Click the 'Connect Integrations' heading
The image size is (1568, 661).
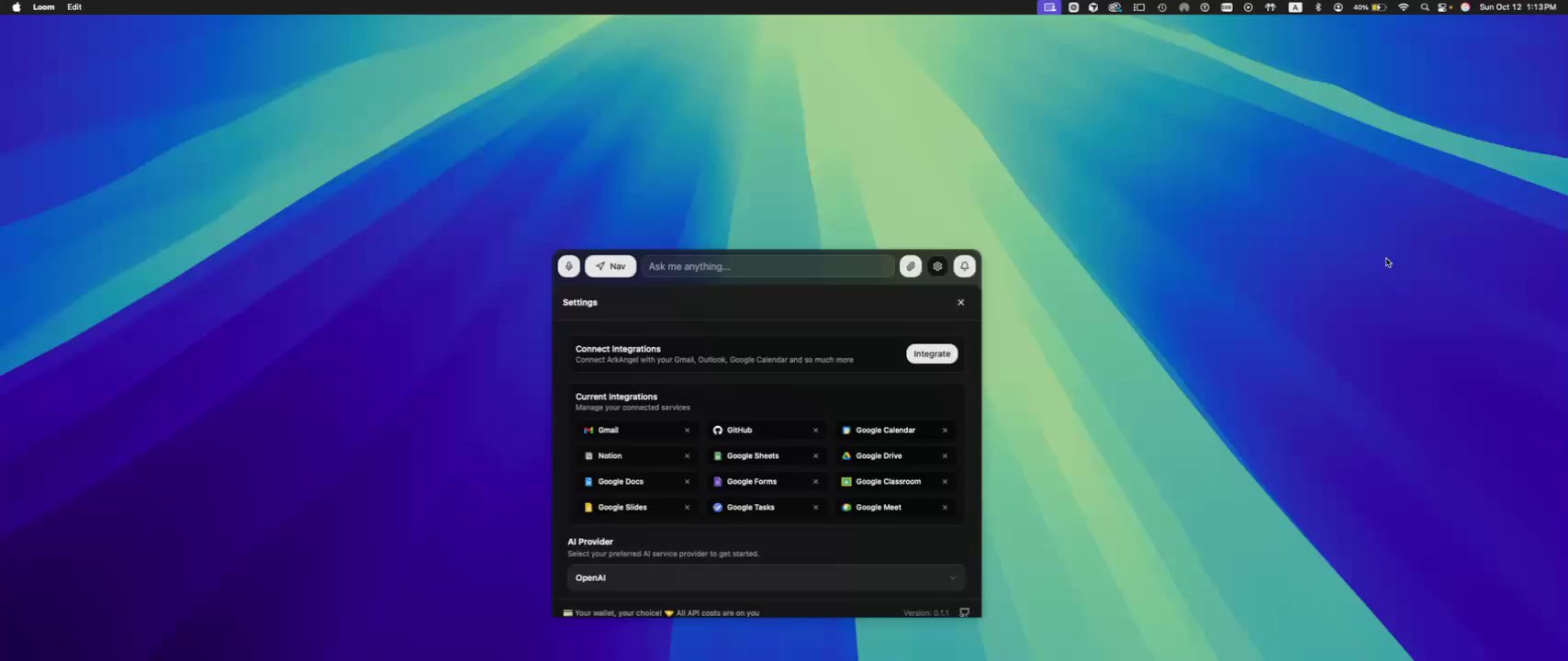click(x=618, y=349)
